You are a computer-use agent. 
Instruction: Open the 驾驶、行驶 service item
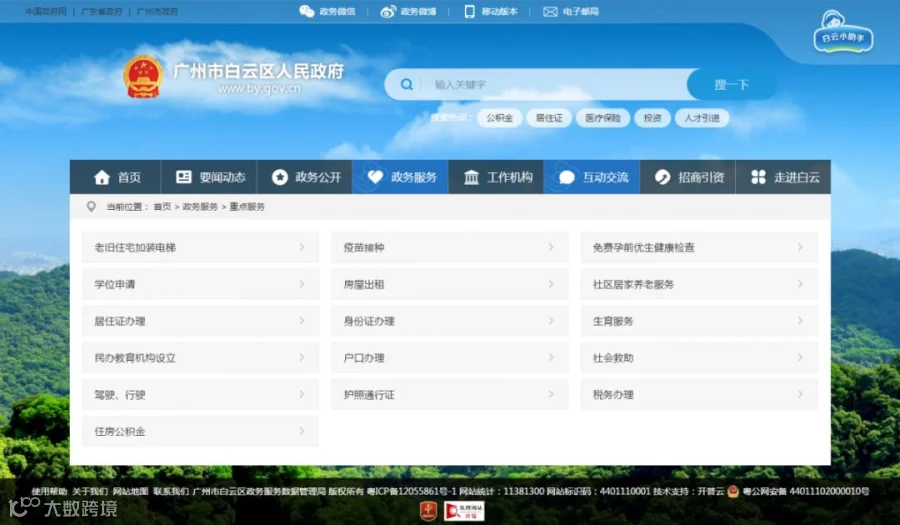(200, 394)
